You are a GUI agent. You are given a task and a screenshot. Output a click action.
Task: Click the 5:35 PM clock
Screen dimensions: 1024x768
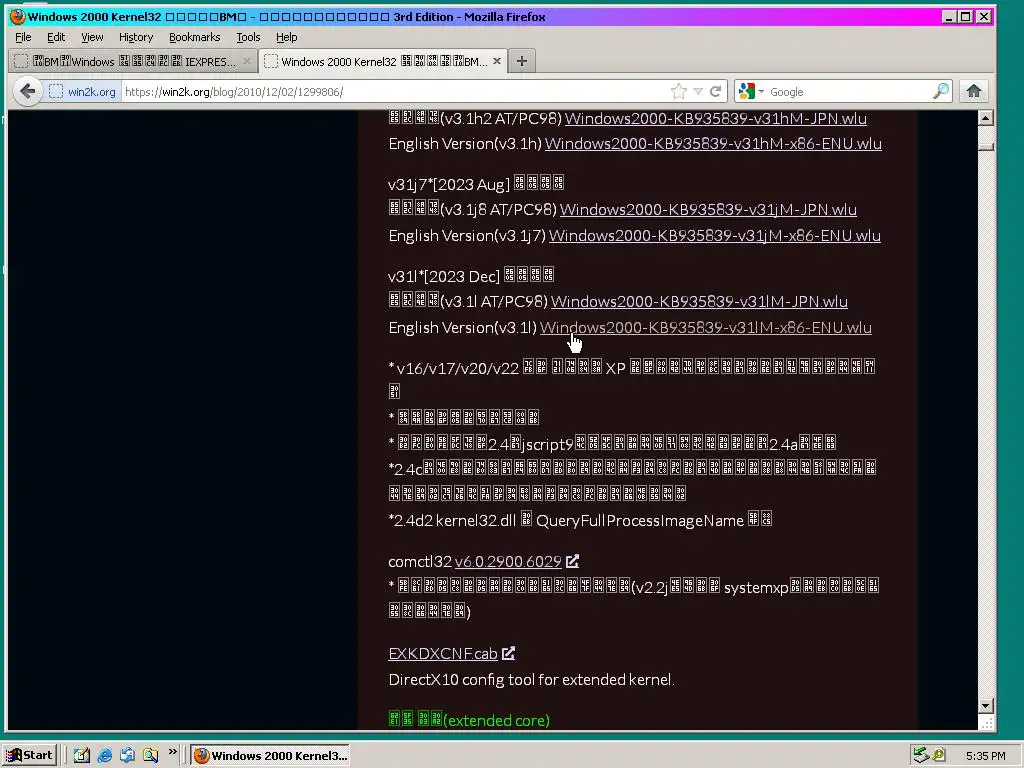coord(985,756)
